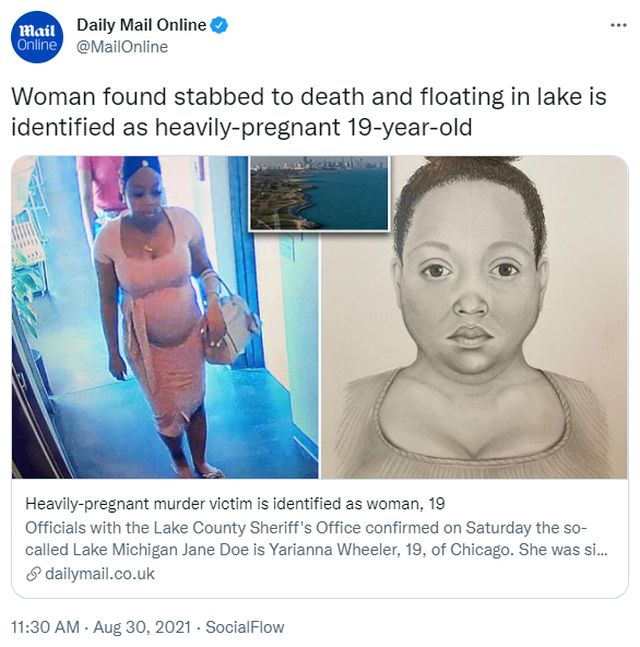This screenshot has height=647, width=640.
Task: Open the 'Heavily-pregnant murder victim' card headline
Action: pos(235,503)
